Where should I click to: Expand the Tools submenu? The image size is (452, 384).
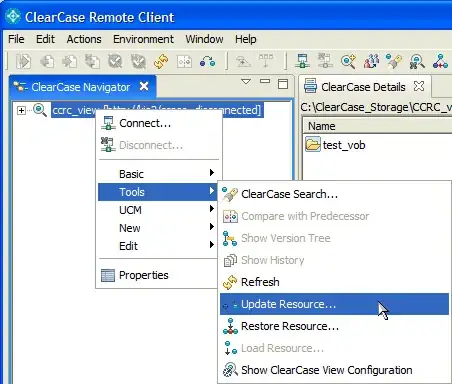tap(159, 192)
